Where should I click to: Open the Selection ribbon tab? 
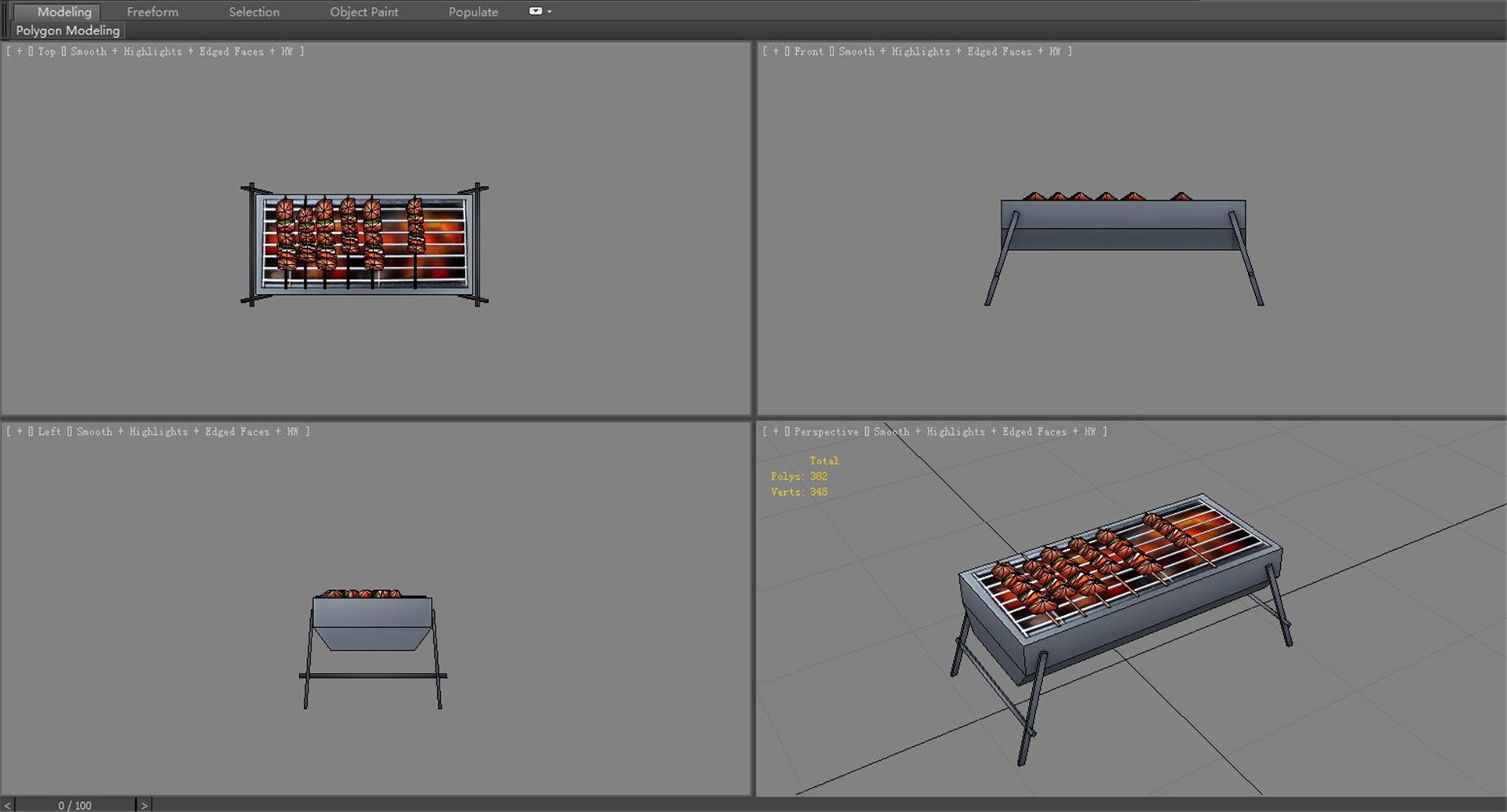[254, 12]
